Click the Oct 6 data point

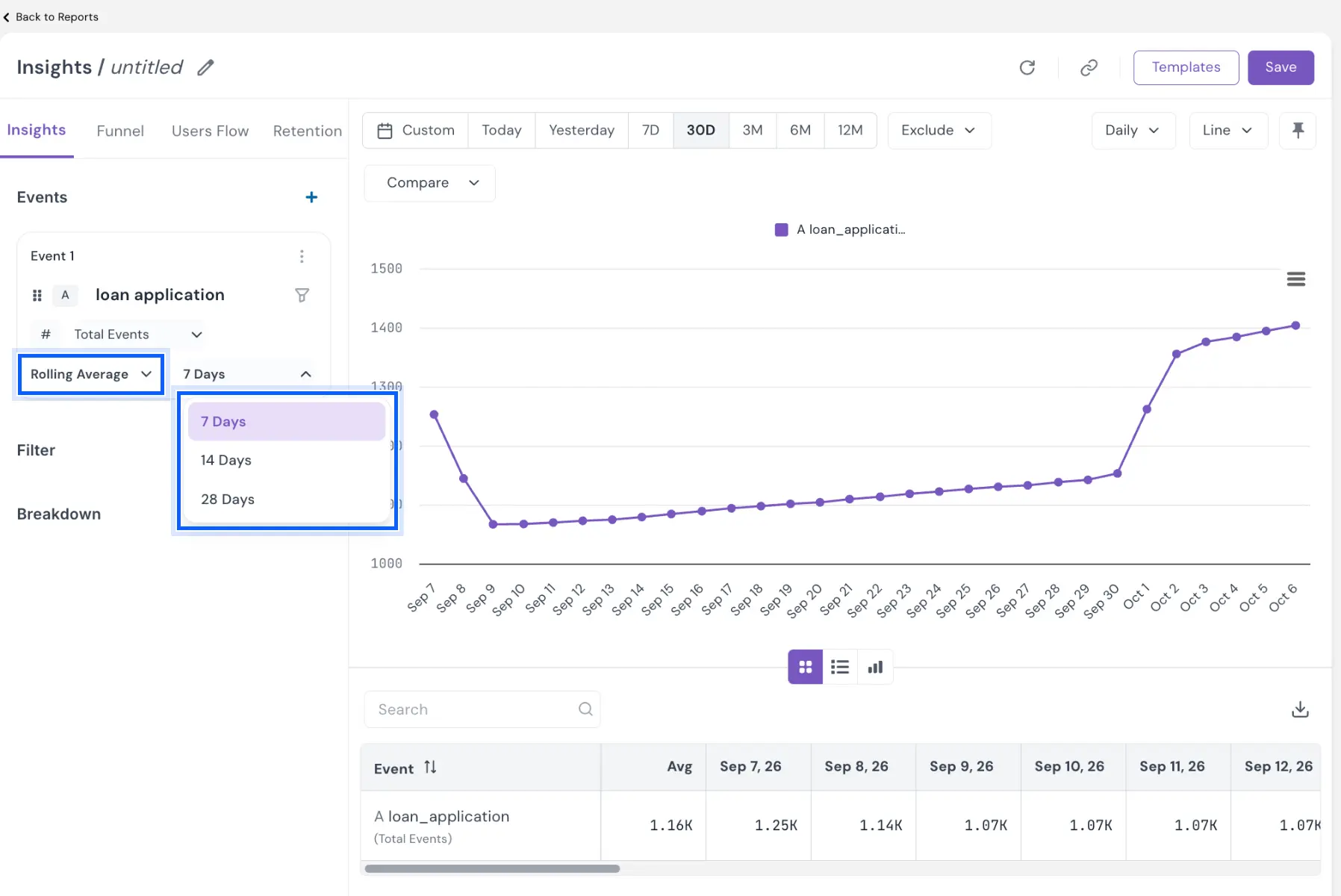(1295, 326)
